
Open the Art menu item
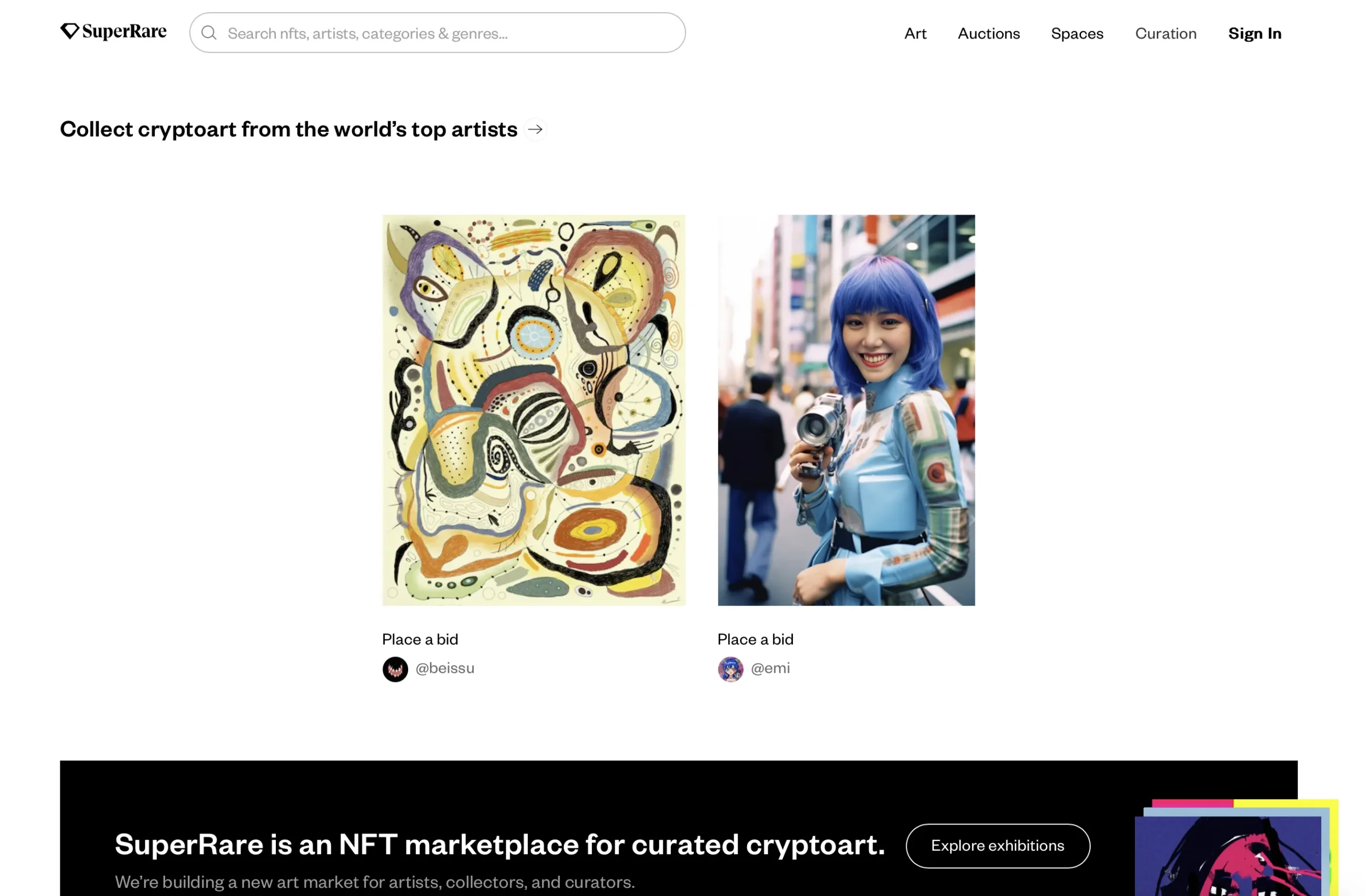click(915, 33)
